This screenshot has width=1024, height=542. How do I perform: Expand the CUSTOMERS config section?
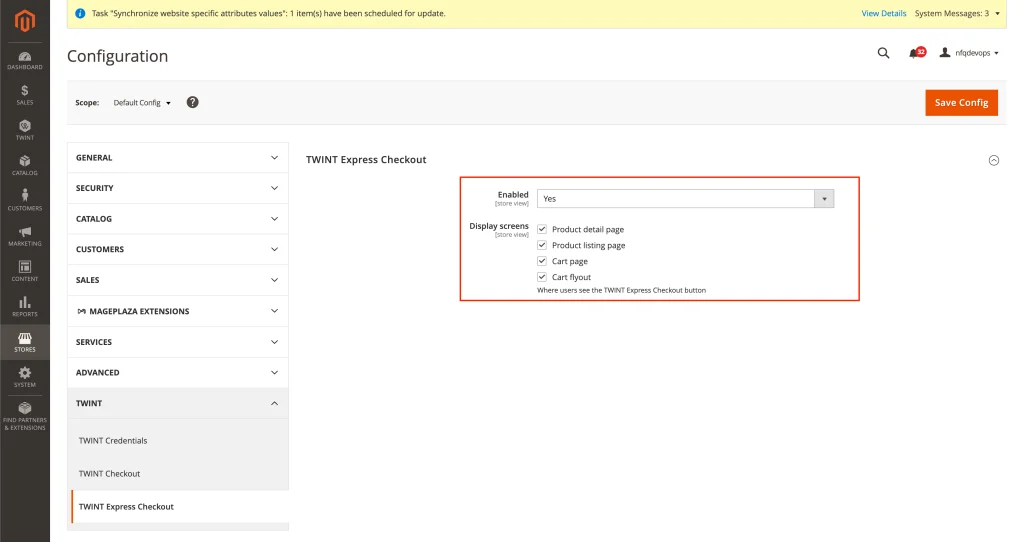pyautogui.click(x=178, y=249)
